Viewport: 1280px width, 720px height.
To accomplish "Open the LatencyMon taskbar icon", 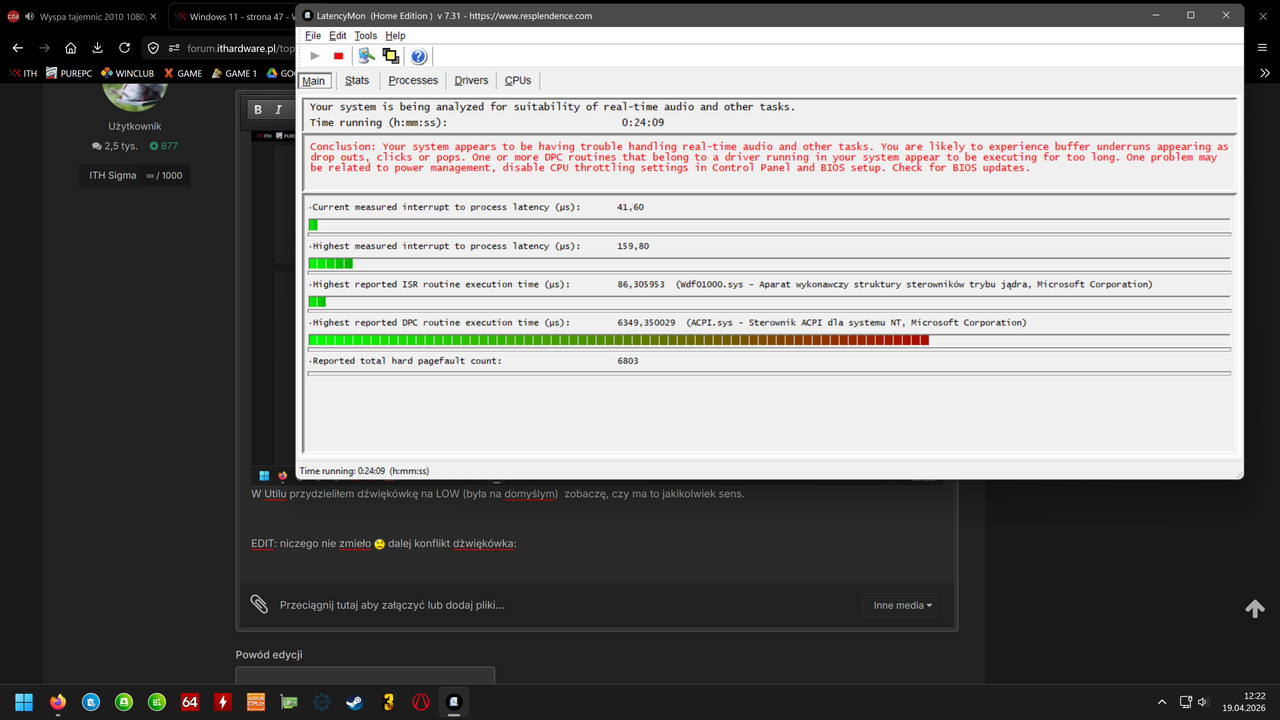I will (x=453, y=702).
